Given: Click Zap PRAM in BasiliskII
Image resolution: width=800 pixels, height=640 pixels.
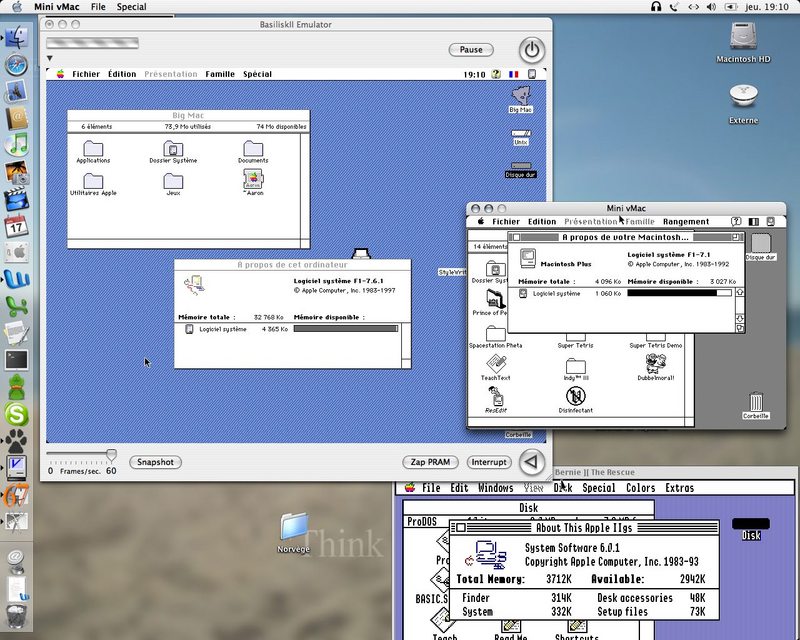Looking at the screenshot, I should pos(430,462).
